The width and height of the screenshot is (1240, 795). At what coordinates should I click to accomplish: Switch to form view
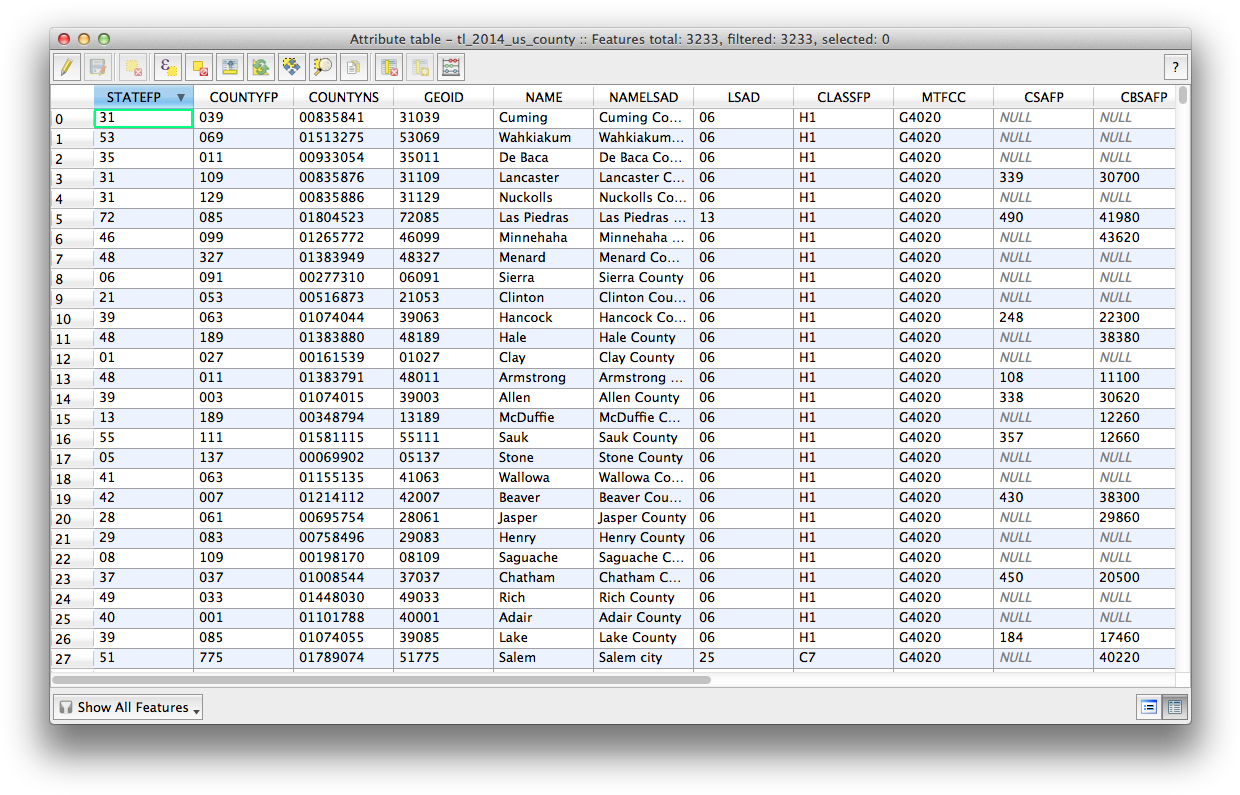tap(1150, 707)
